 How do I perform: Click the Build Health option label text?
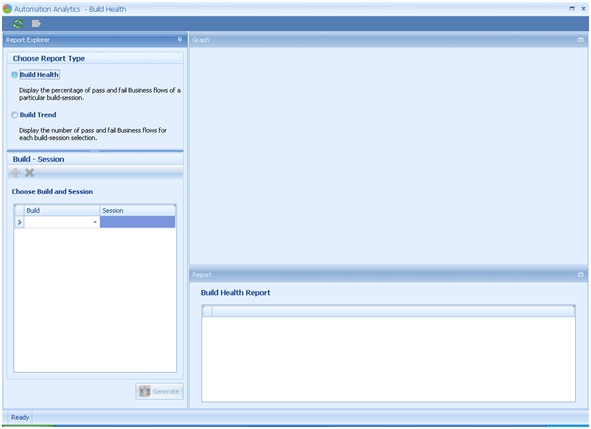click(39, 75)
